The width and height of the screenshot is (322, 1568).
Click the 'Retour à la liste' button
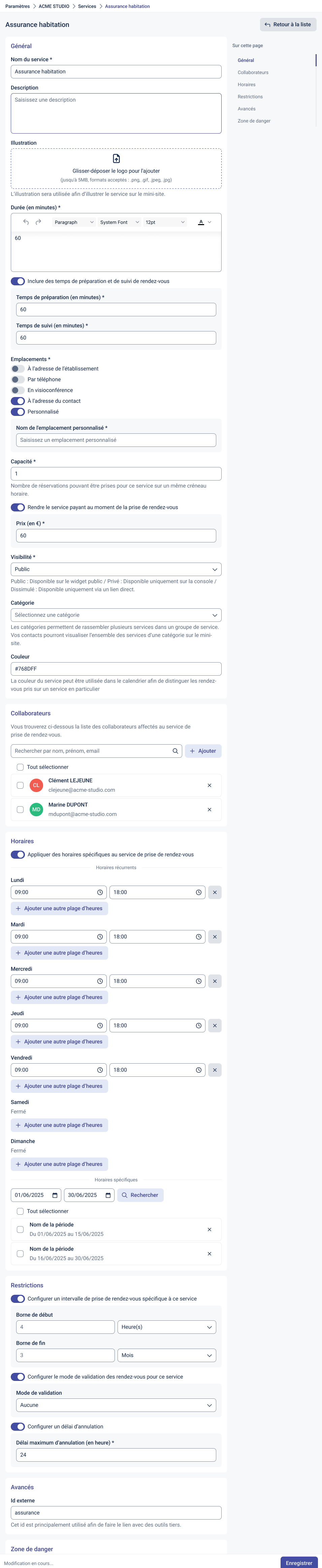[x=288, y=24]
